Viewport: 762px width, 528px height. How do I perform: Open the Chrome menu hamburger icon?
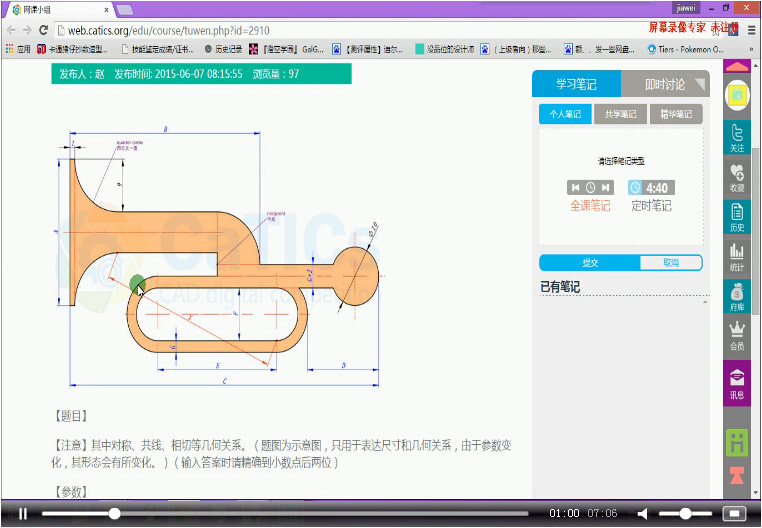pos(752,30)
